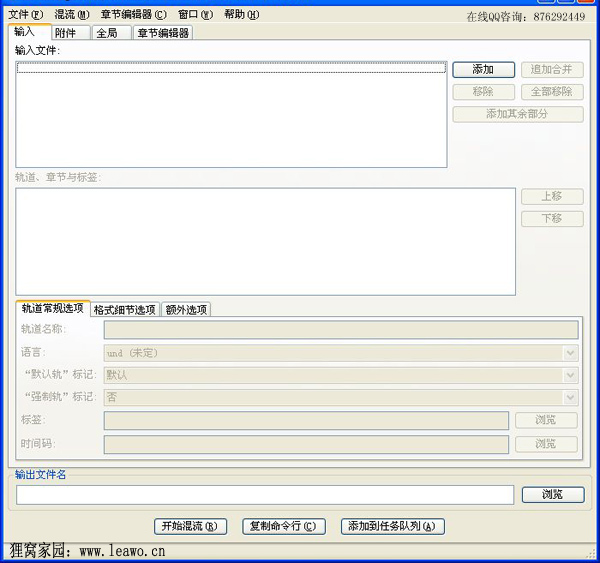The height and width of the screenshot is (563, 600).
Task: Click the 上移 button
Action: (552, 196)
